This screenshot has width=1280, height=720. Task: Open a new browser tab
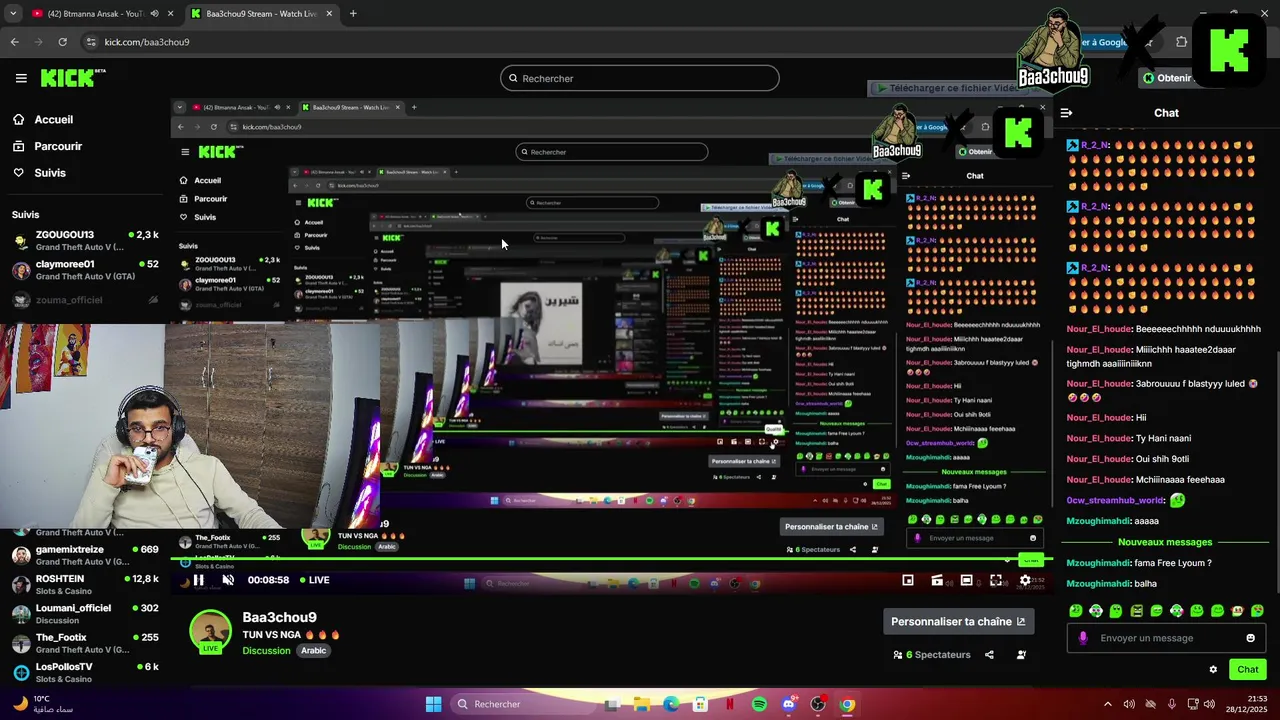pos(353,14)
